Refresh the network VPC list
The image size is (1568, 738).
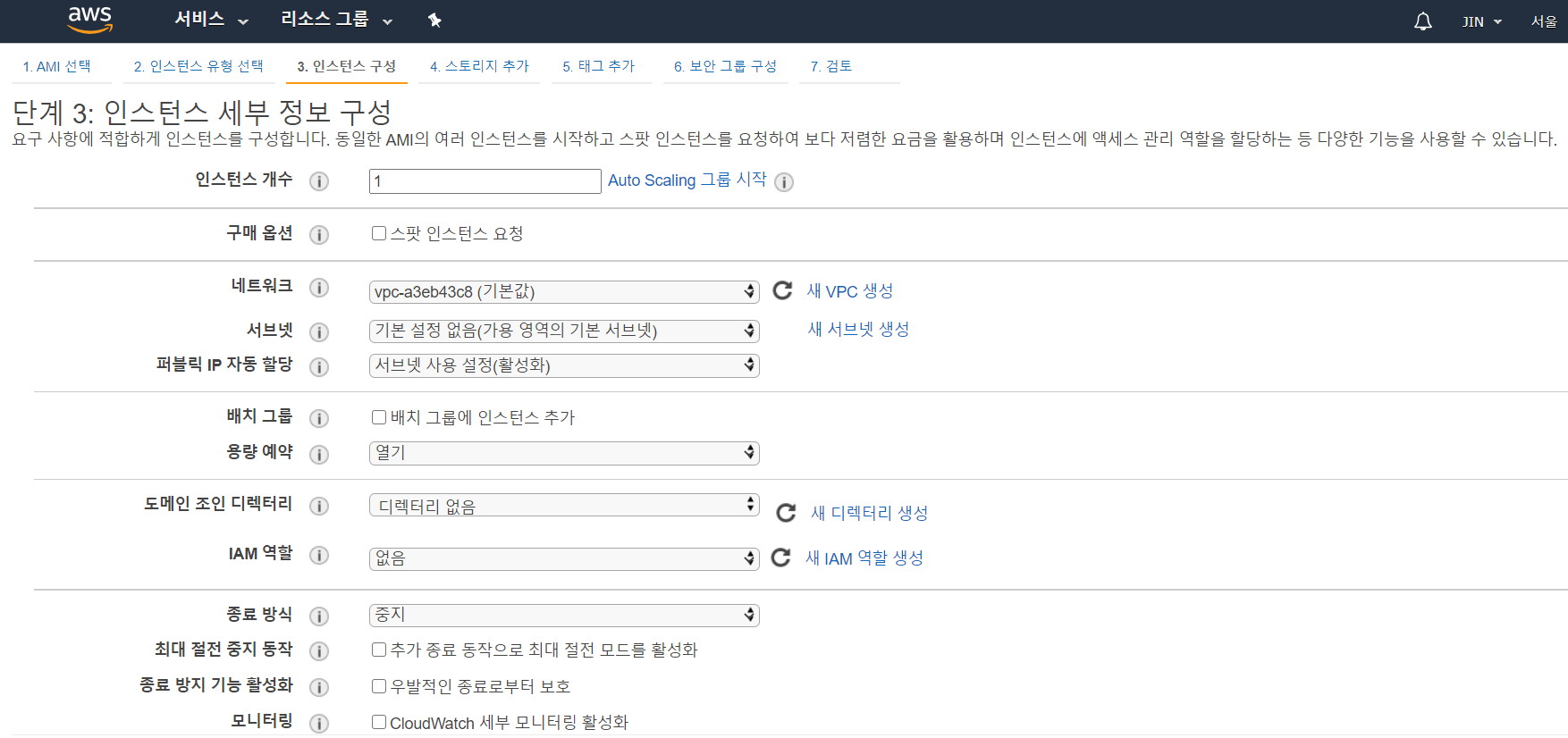(782, 290)
